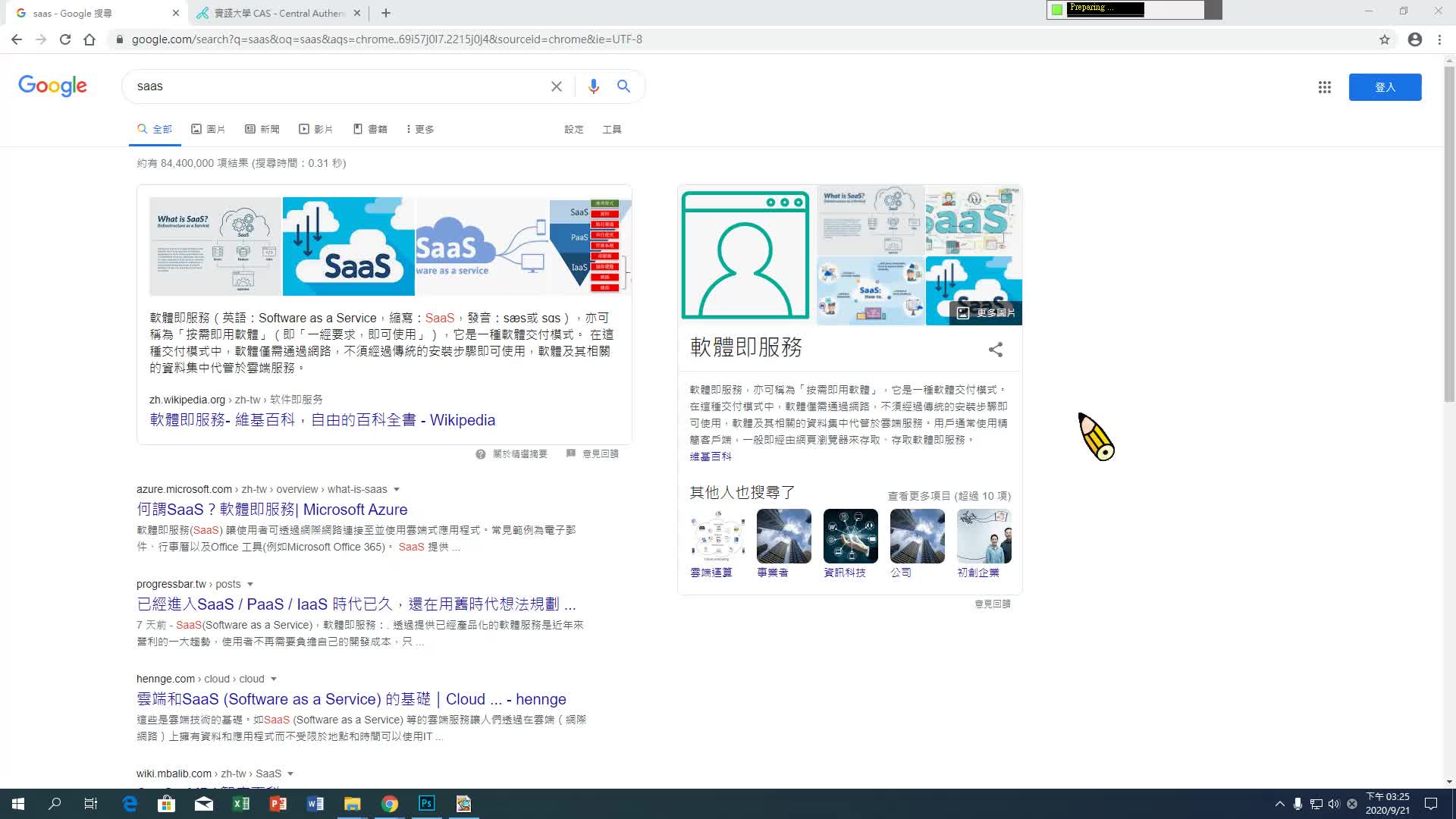Screen dimensions: 1456x819
Task: Open 更多圖片 in knowledge panel
Action: coord(986,313)
